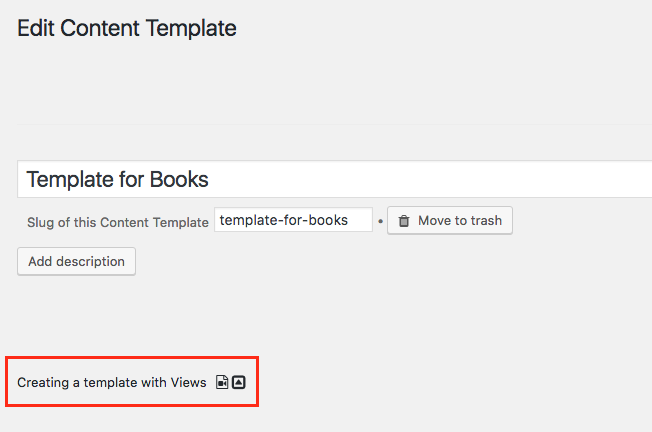Play the Views template video guide
This screenshot has height=432, width=652.
222,382
